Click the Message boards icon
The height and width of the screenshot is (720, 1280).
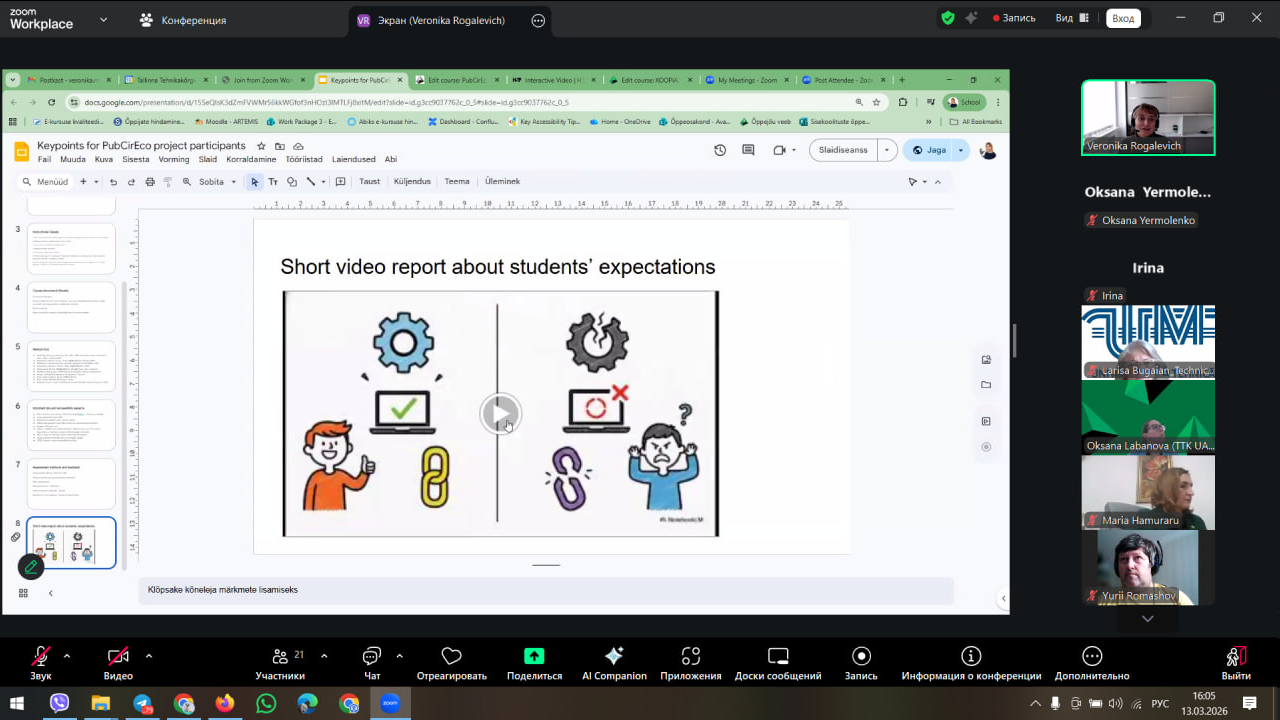(x=778, y=656)
